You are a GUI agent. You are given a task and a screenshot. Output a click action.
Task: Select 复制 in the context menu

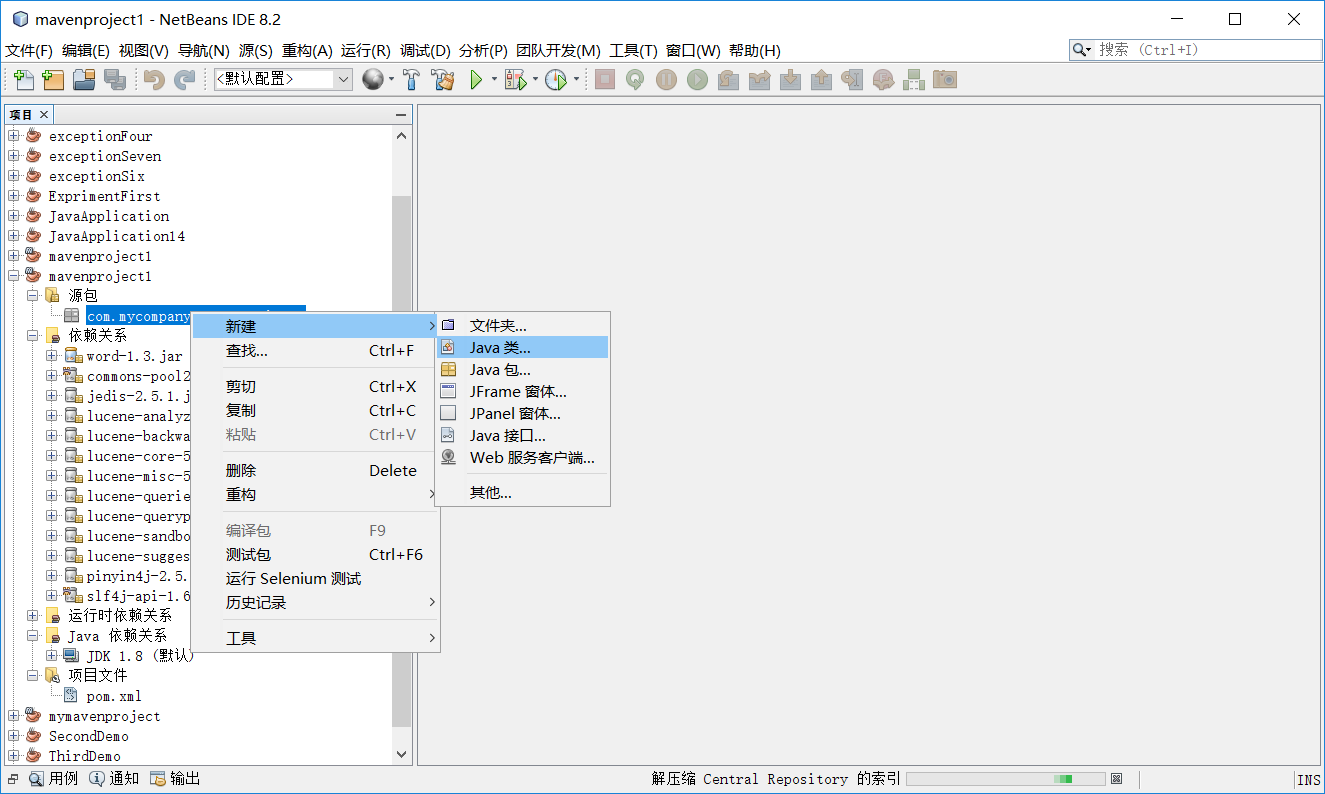315,411
